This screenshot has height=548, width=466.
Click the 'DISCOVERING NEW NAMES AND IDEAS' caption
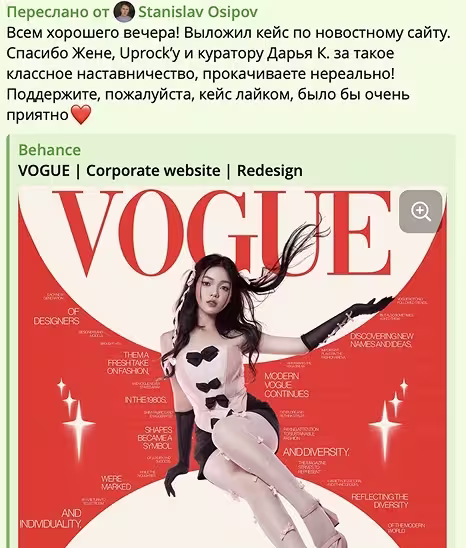click(x=382, y=340)
